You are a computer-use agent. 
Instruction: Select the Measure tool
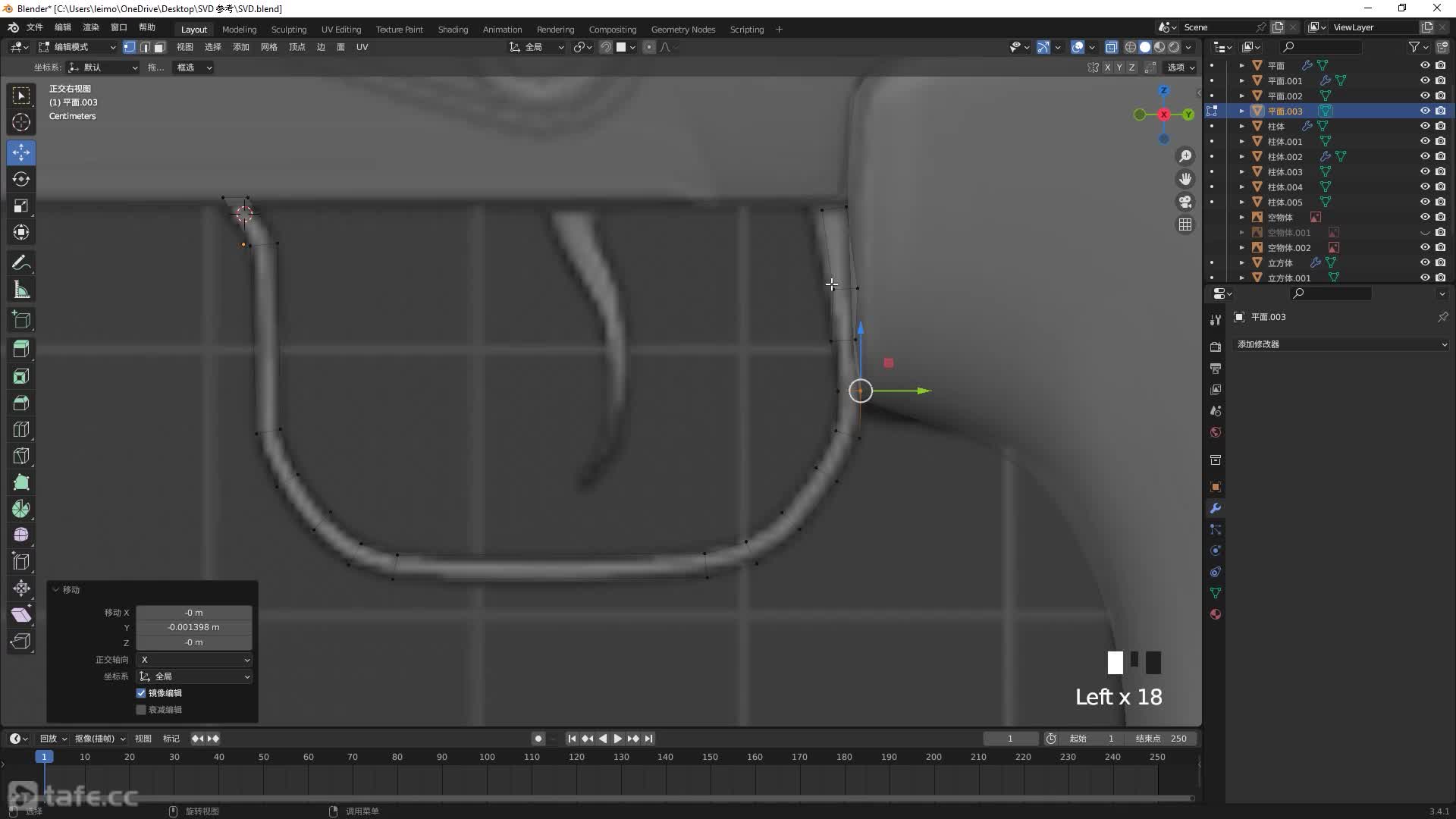pyautogui.click(x=21, y=290)
